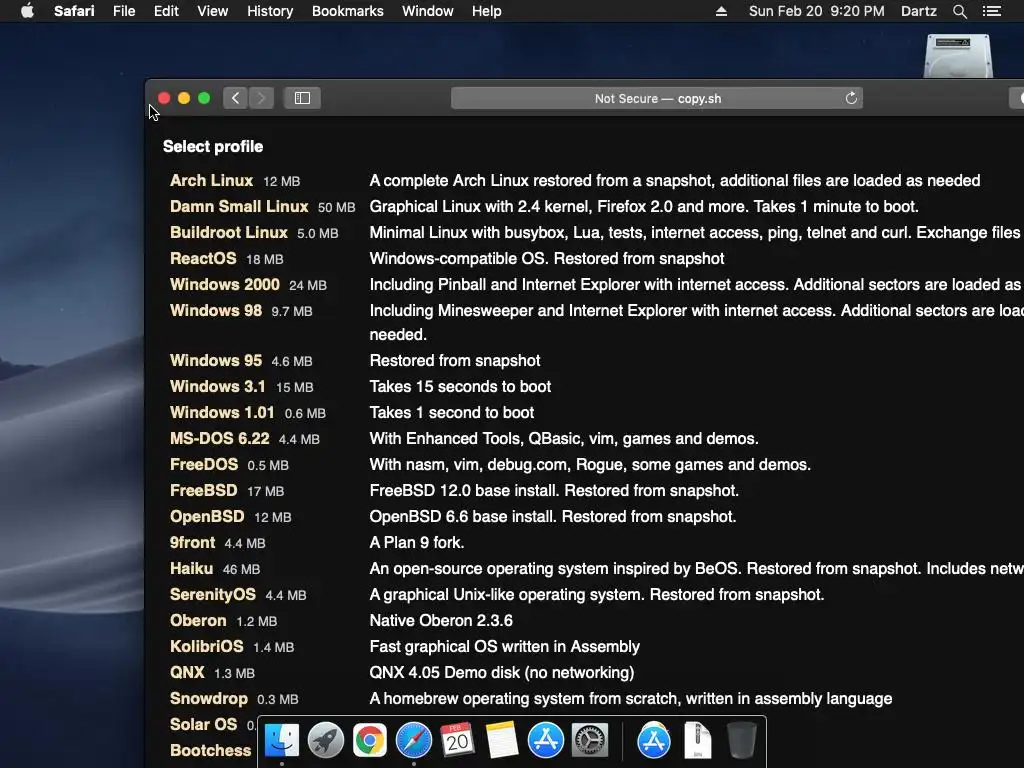The width and height of the screenshot is (1024, 768).
Task: Open the Window menu
Action: 428,11
